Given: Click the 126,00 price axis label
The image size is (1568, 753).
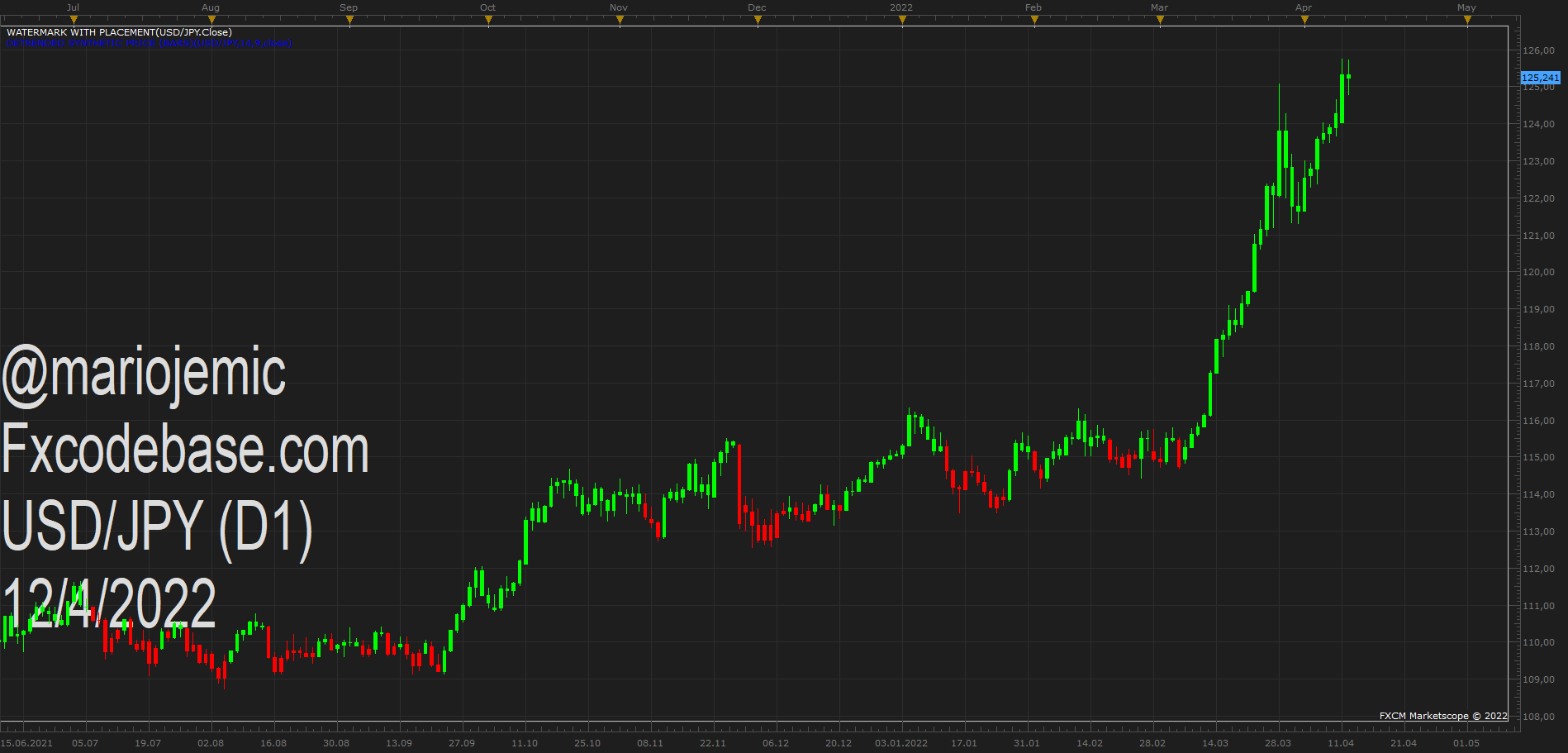Looking at the screenshot, I should point(1539,50).
